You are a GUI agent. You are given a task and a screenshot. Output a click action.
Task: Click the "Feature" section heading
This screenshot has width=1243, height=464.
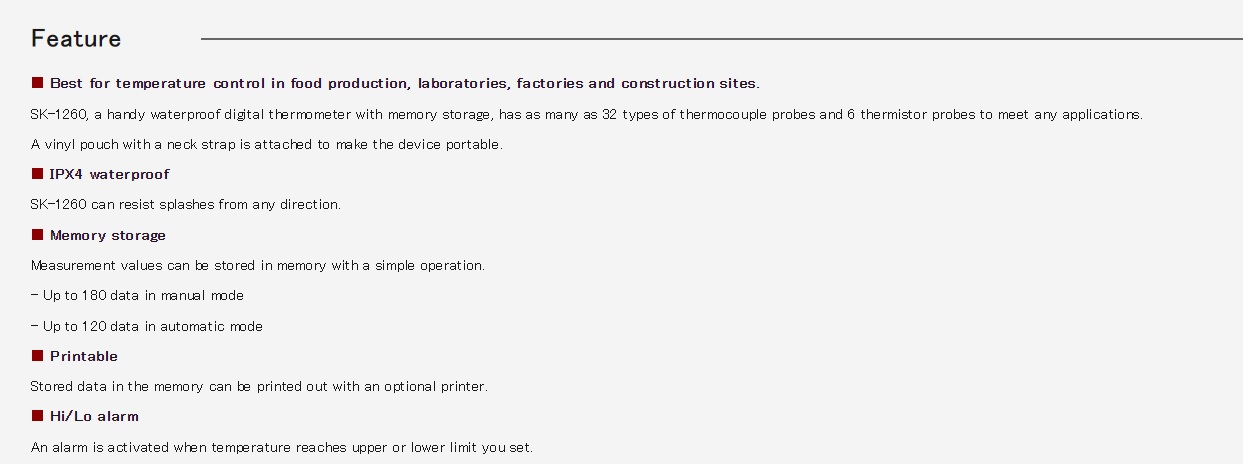click(76, 39)
